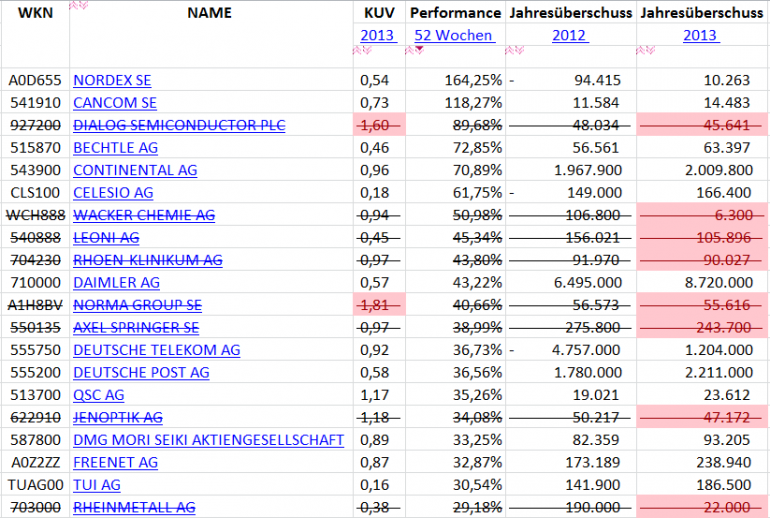Select WKN cell 710000
Viewport: 770px width, 518px height.
pos(35,283)
